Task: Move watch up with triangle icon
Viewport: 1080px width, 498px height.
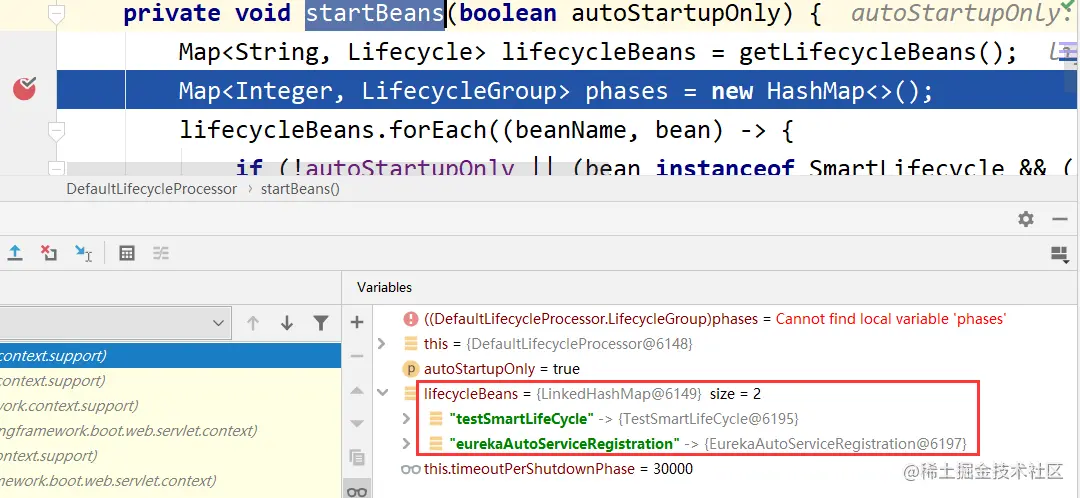Action: (357, 391)
